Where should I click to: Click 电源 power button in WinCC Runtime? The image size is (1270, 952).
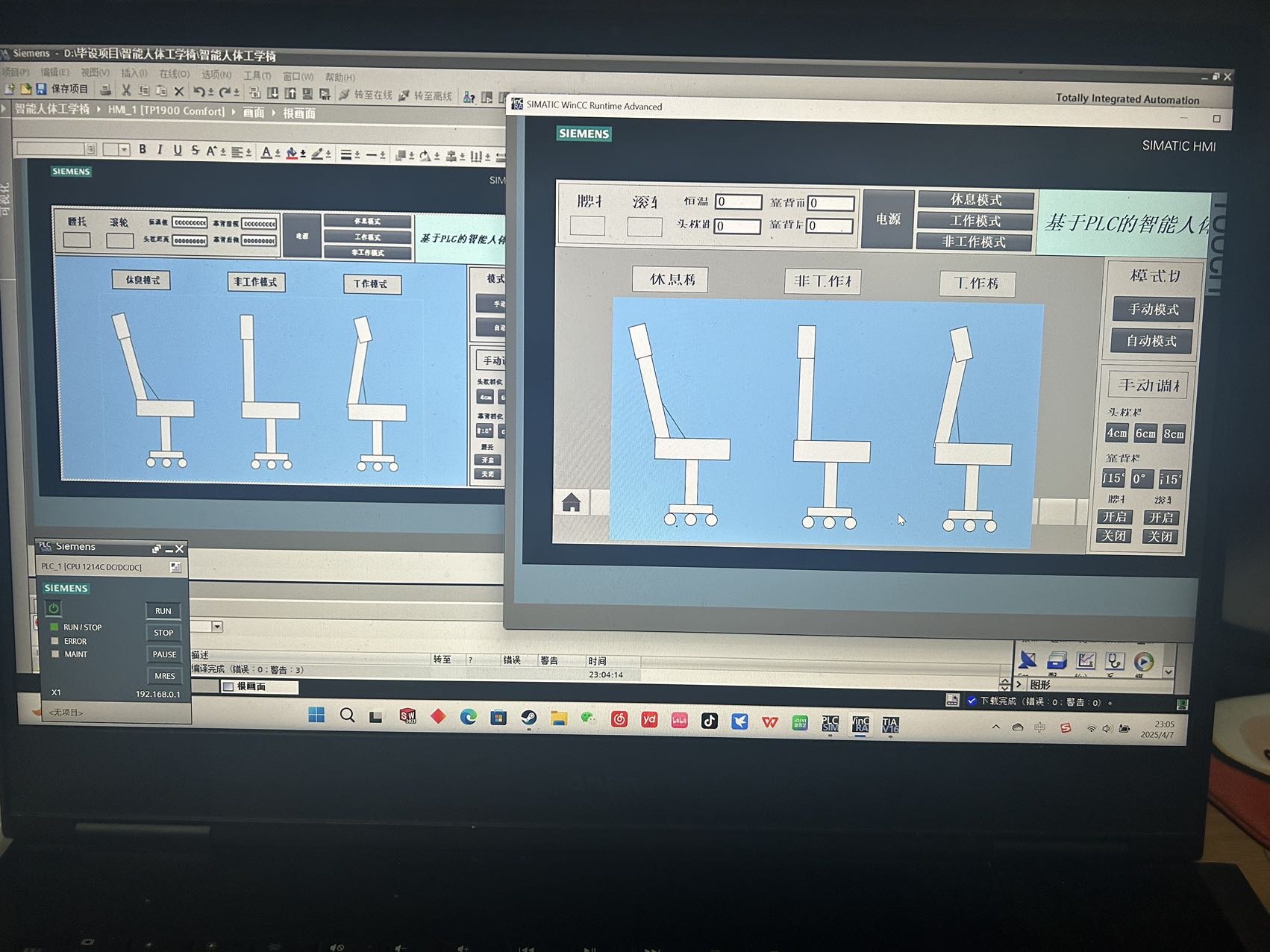pyautogui.click(x=887, y=219)
